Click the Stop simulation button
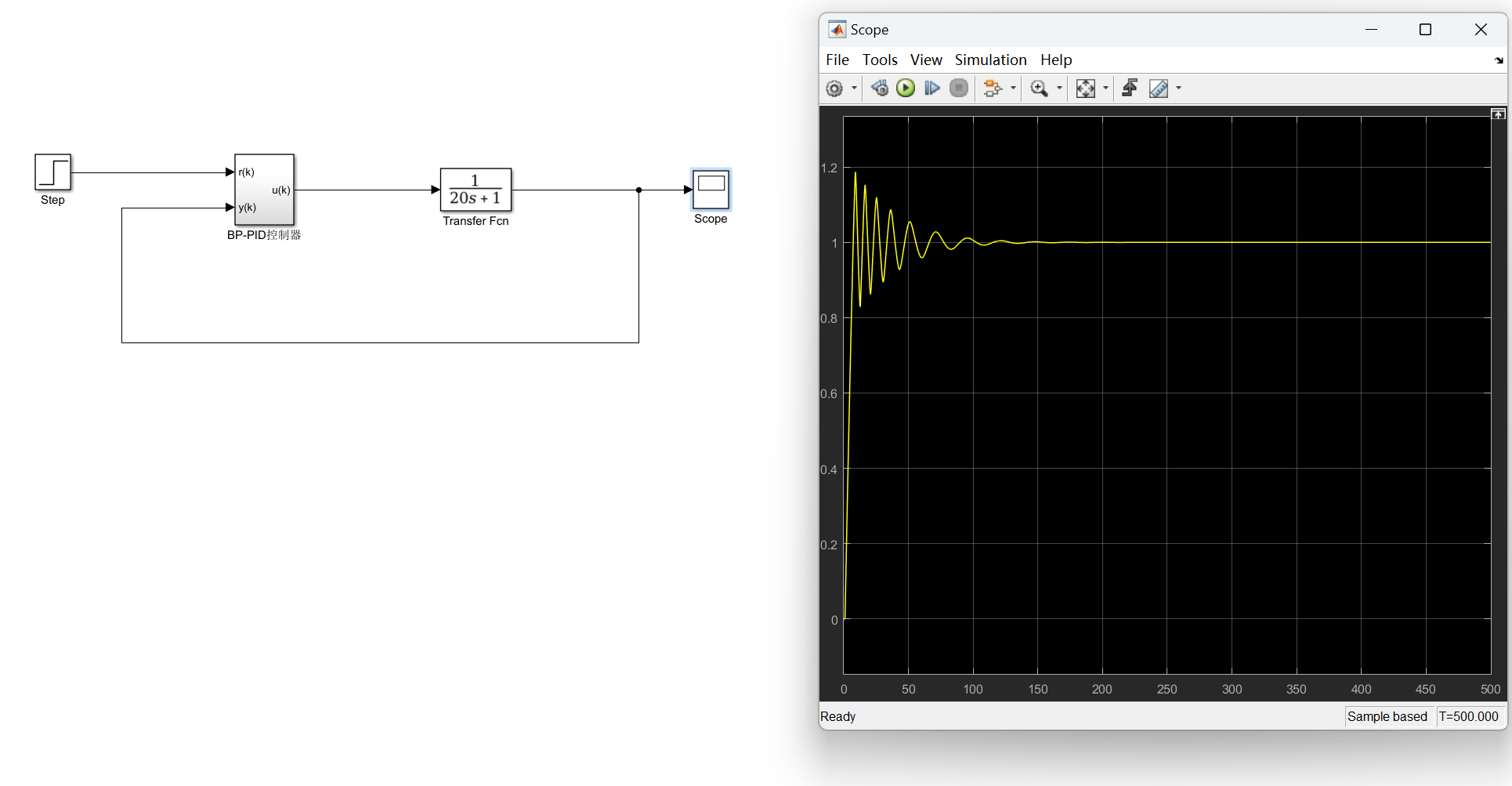 [958, 89]
